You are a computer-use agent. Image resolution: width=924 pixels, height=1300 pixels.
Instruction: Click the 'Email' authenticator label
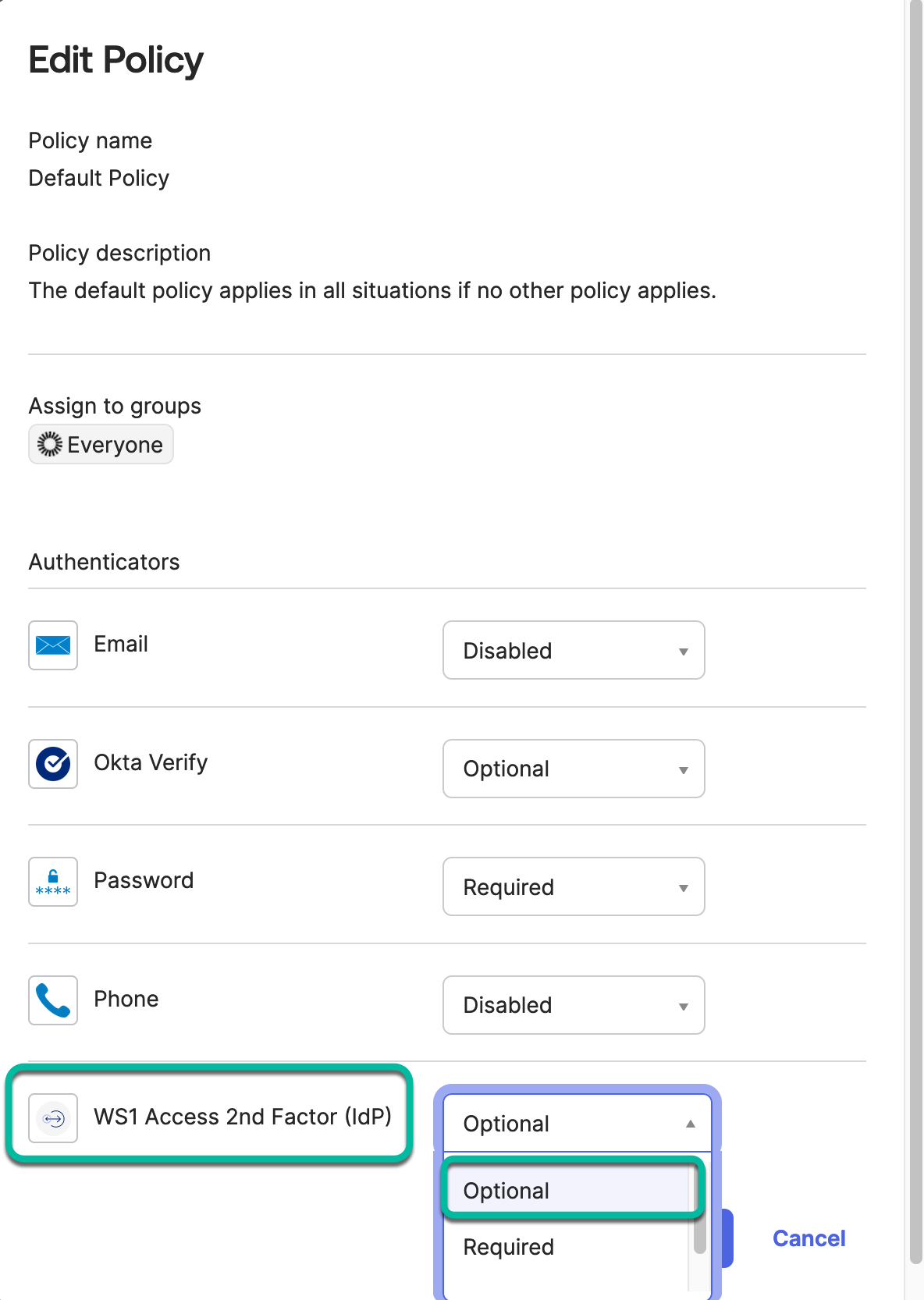coord(121,644)
